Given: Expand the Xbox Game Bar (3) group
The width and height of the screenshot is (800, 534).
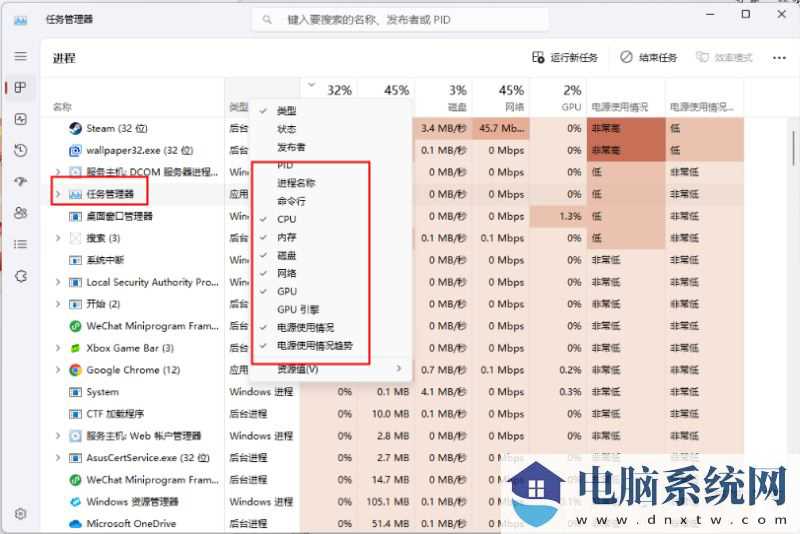Looking at the screenshot, I should coord(58,348).
